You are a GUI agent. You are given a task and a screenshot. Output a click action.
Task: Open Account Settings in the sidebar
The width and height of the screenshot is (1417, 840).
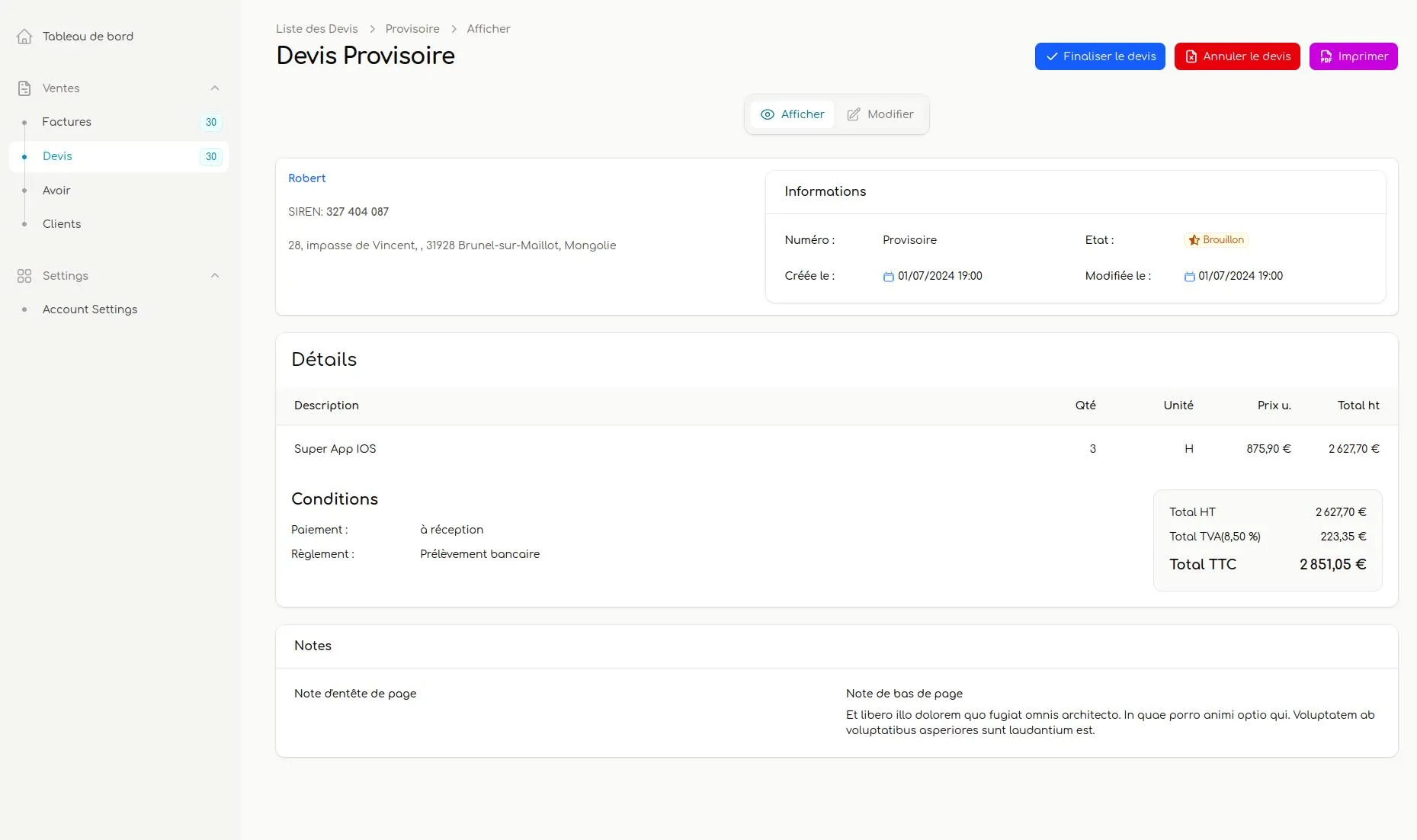89,309
